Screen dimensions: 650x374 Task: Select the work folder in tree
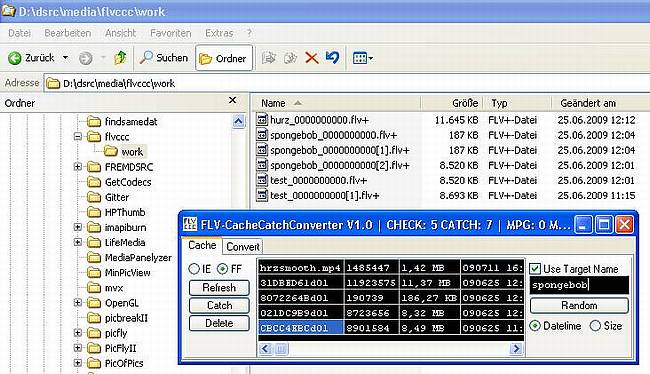click(132, 152)
